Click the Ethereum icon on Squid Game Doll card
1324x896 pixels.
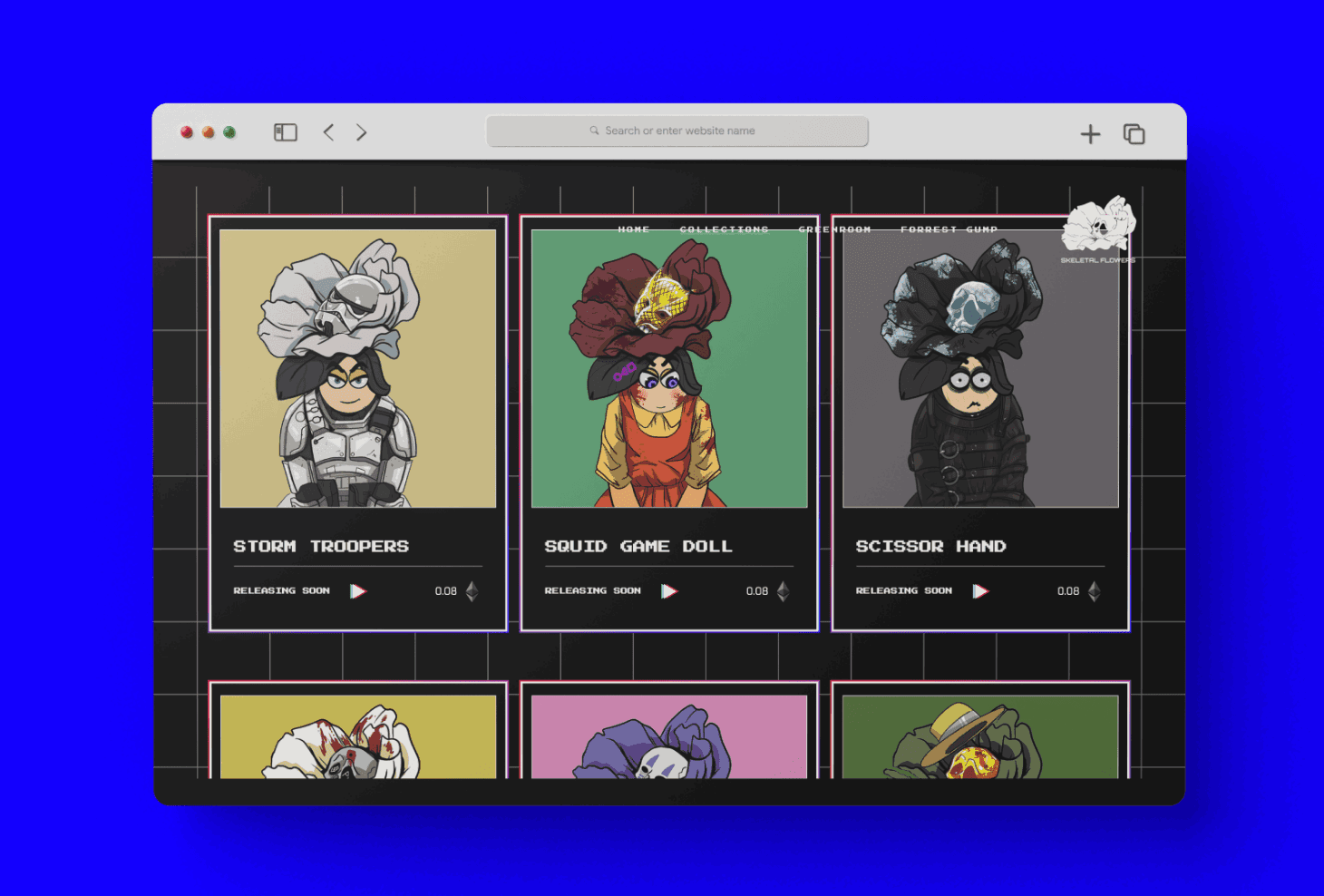pyautogui.click(x=783, y=591)
